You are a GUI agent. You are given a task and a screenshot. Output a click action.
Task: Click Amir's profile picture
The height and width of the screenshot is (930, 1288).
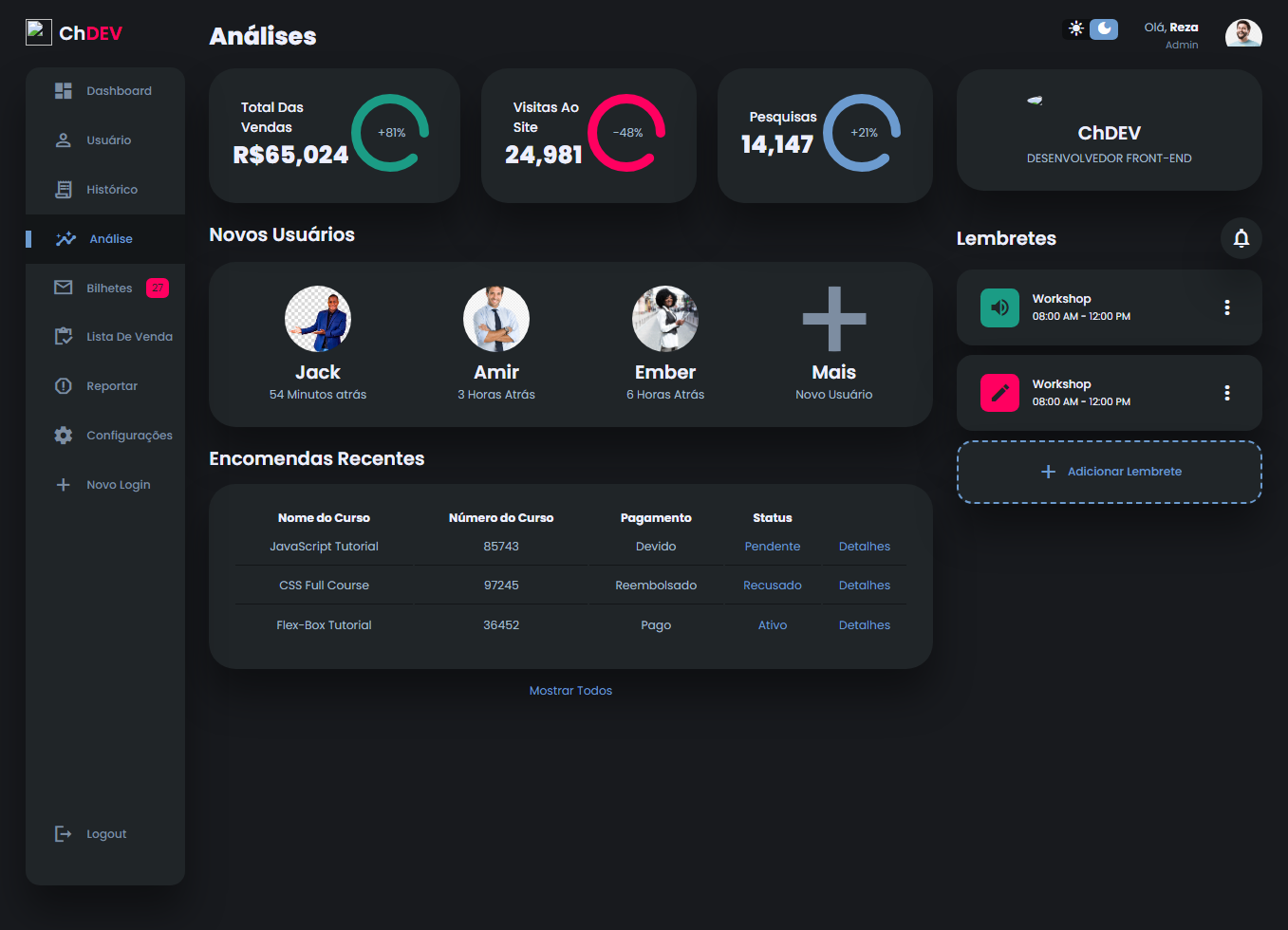click(495, 319)
